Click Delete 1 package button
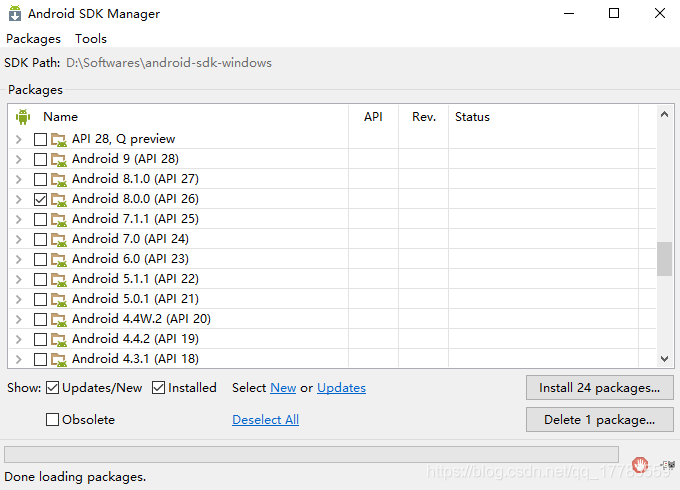This screenshot has width=680, height=490. click(x=600, y=420)
